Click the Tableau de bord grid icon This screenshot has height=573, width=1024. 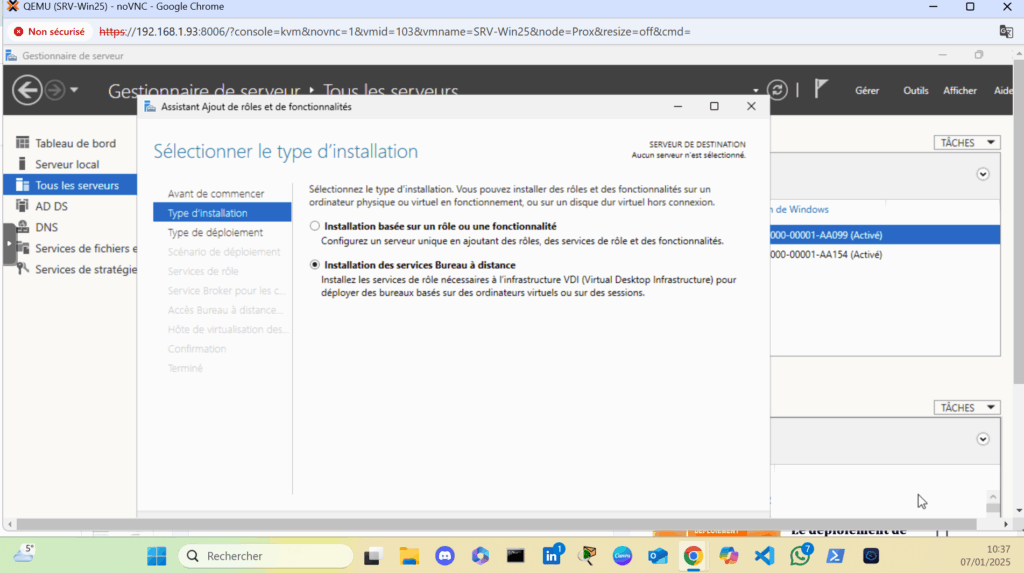click(x=22, y=142)
